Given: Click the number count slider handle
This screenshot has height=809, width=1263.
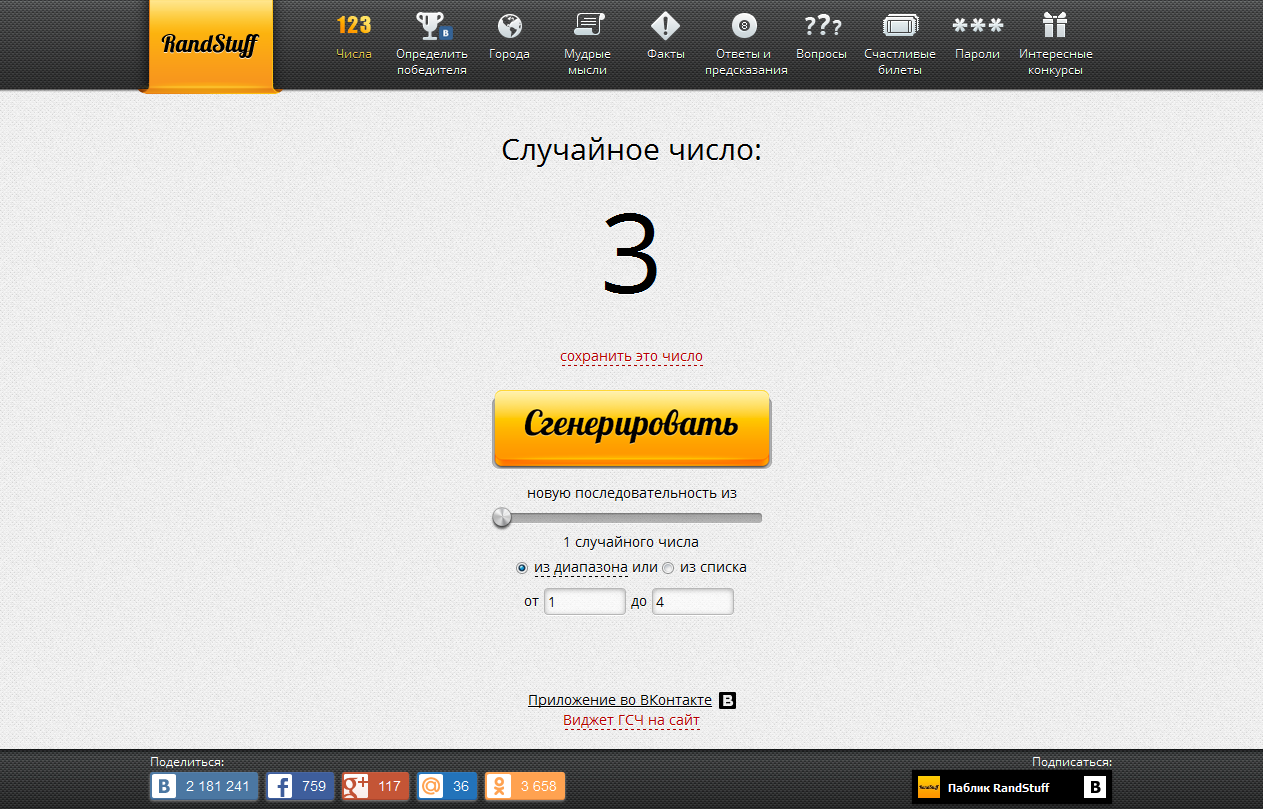Looking at the screenshot, I should (x=502, y=517).
